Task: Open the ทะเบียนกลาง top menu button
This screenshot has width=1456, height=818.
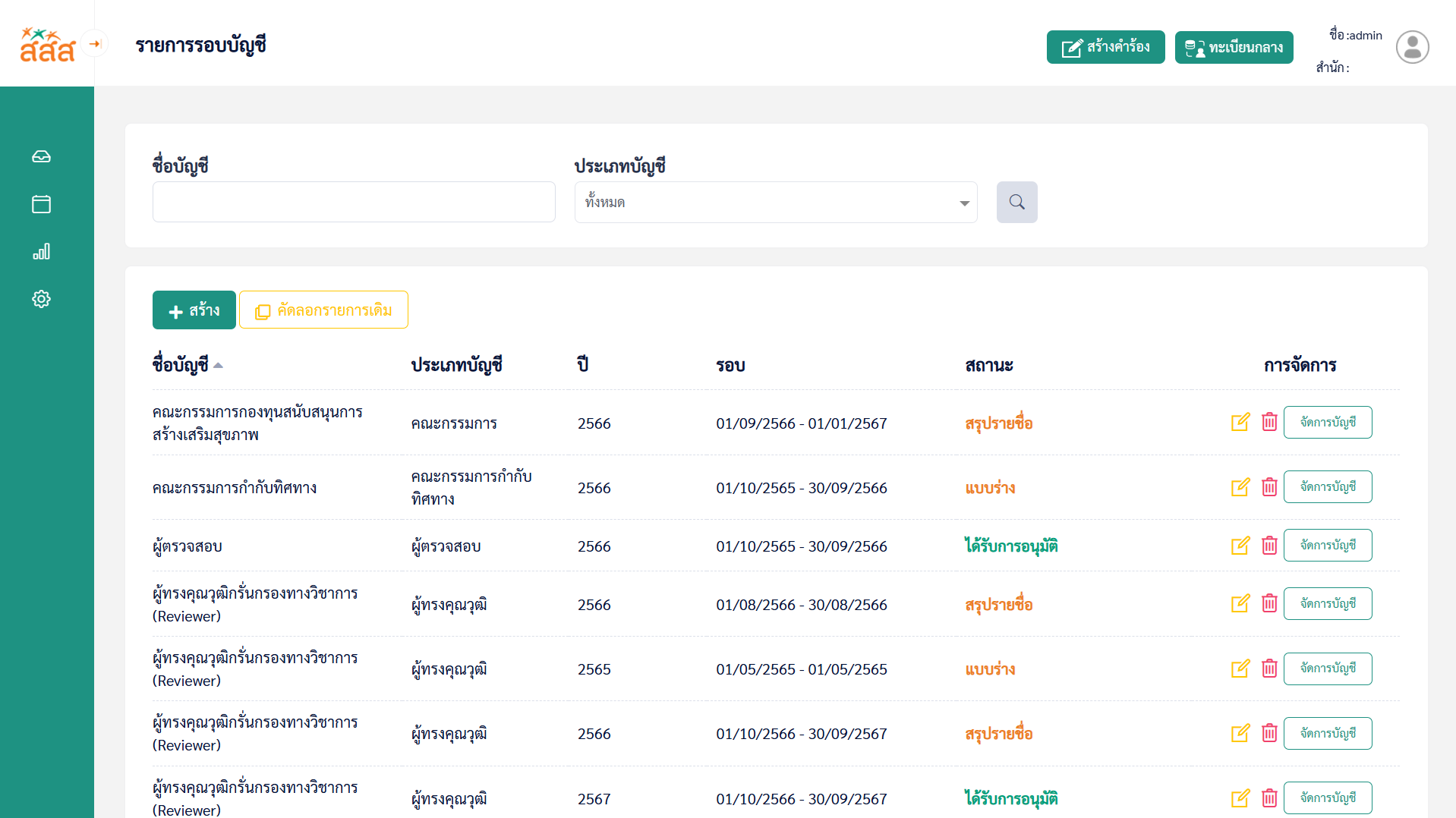Action: [1234, 47]
